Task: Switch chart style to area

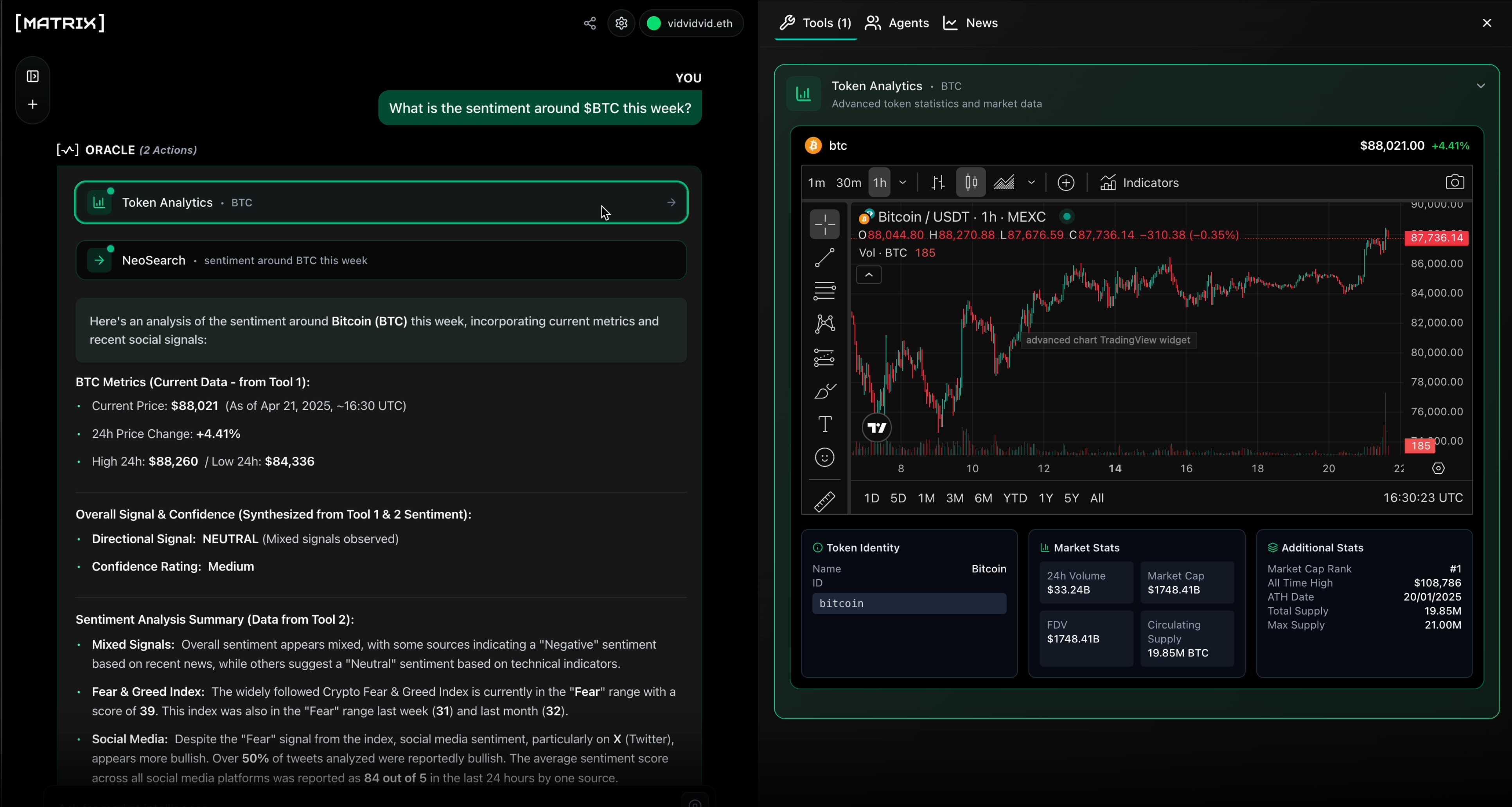Action: point(1004,183)
